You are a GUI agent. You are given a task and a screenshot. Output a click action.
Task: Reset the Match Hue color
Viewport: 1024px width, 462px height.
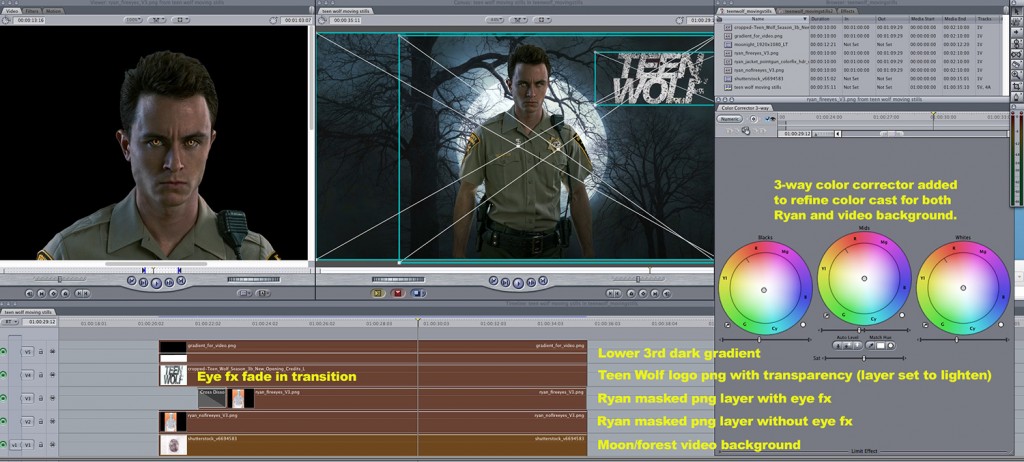pyautogui.click(x=890, y=346)
